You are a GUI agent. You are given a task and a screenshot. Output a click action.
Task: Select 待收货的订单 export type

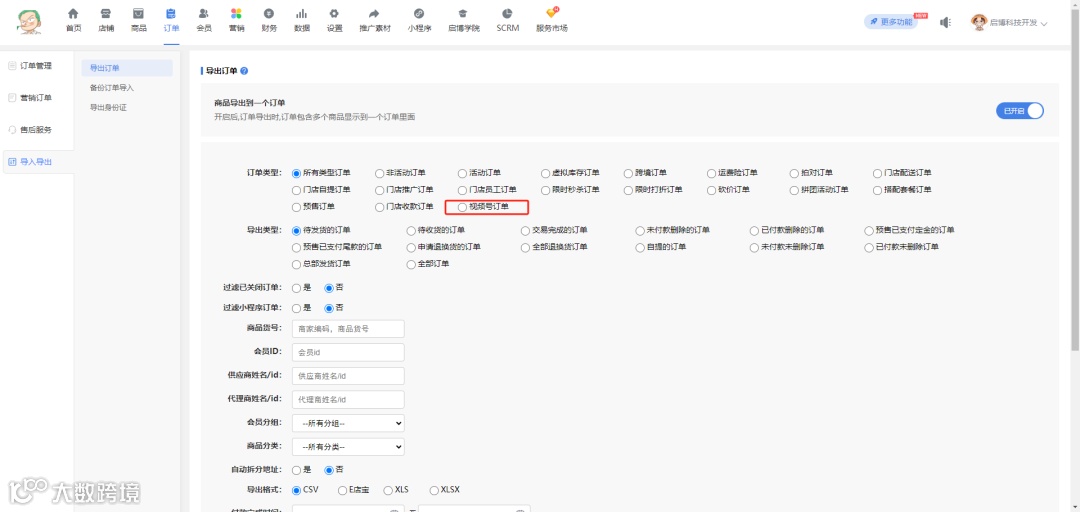click(x=412, y=230)
